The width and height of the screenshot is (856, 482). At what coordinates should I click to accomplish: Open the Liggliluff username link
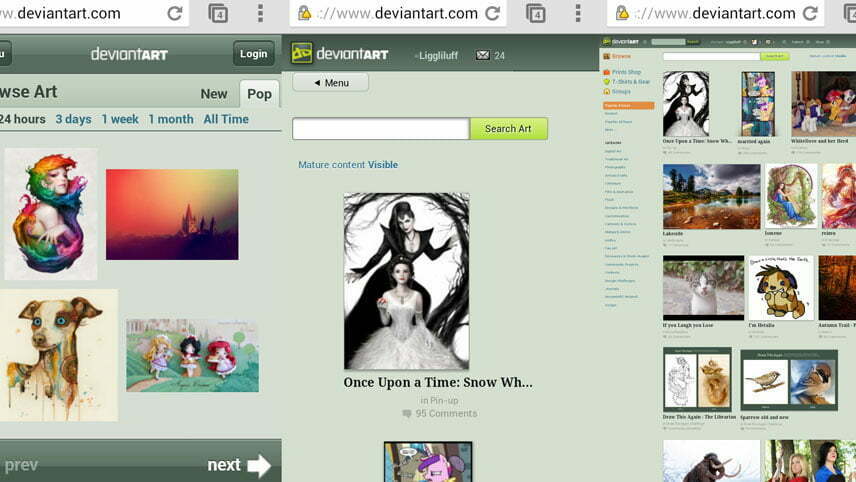pyautogui.click(x=436, y=55)
